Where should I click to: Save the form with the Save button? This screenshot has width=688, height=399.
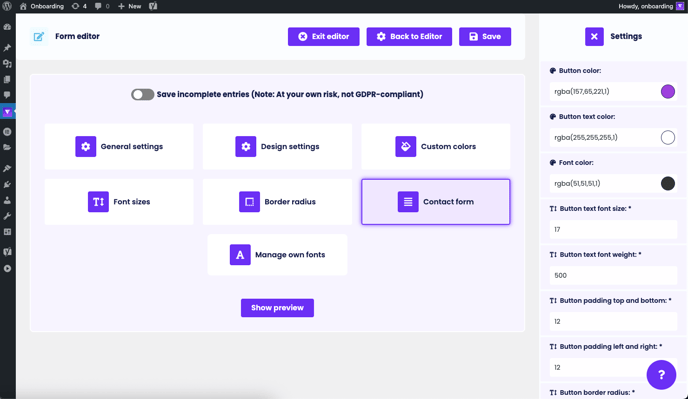coord(485,36)
